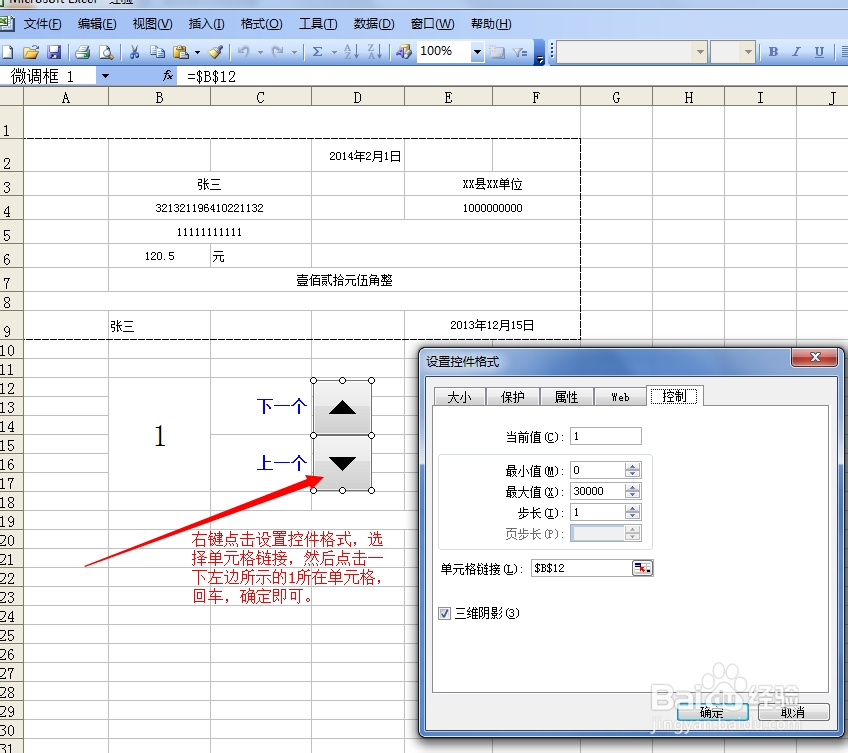Click the spin button's up arrow control
848x753 pixels.
342,407
